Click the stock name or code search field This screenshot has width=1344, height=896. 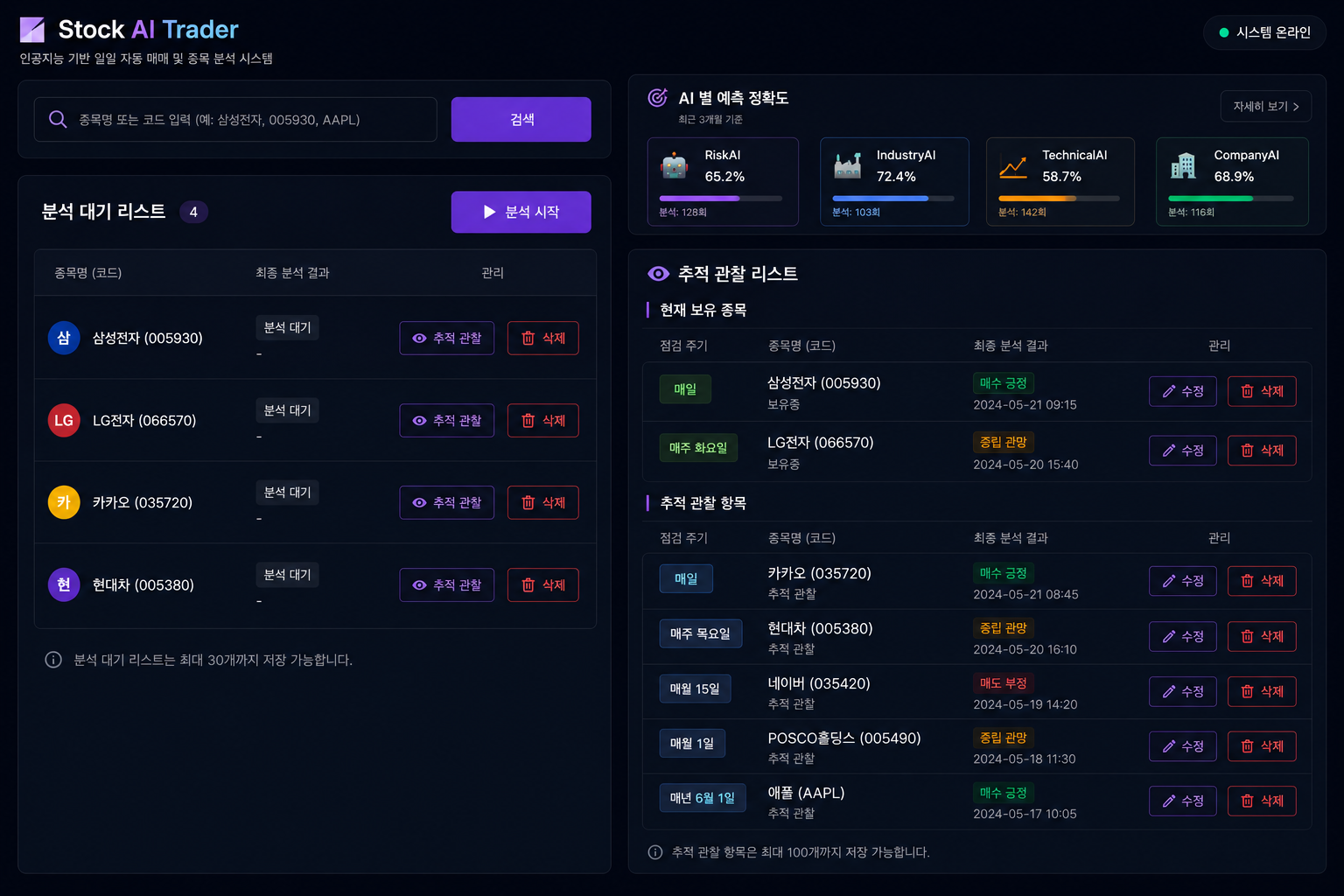[235, 119]
